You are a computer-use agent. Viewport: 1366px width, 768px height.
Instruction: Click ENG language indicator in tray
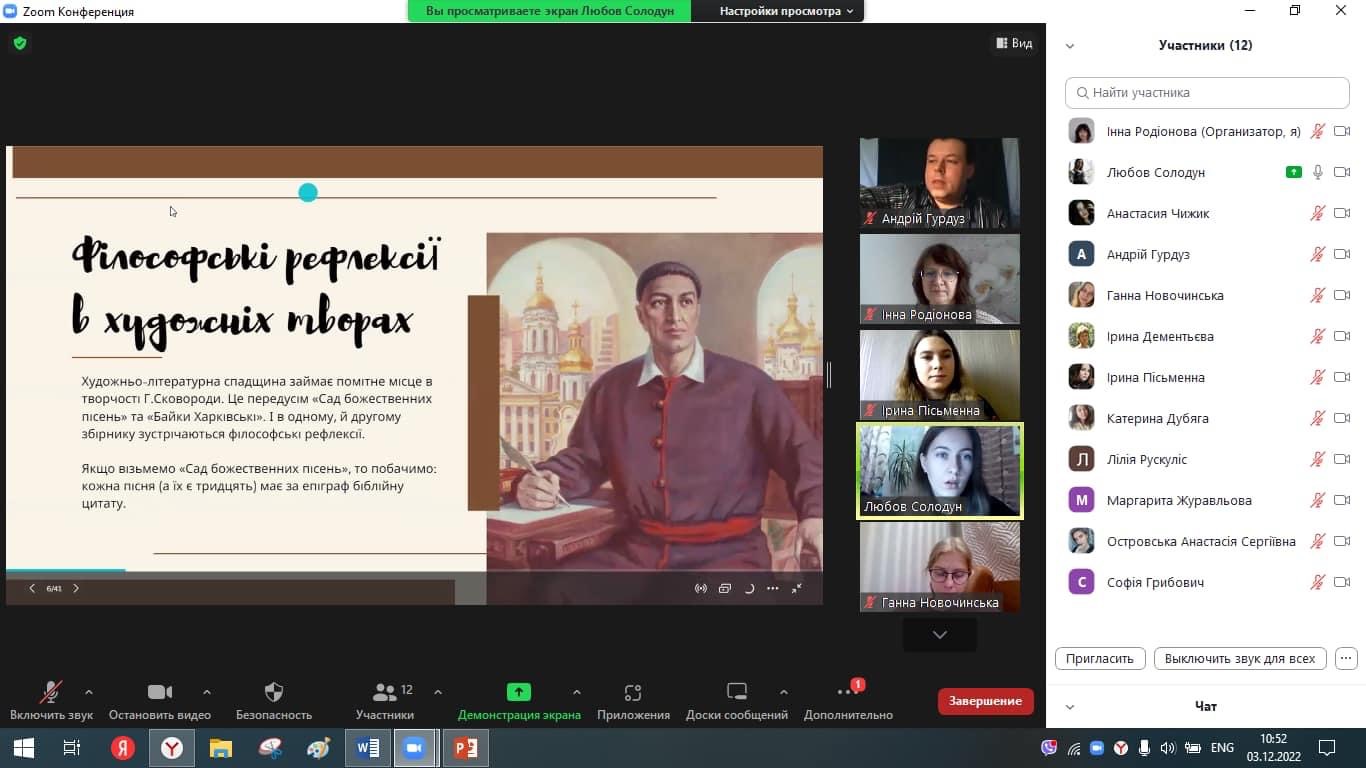point(1222,748)
